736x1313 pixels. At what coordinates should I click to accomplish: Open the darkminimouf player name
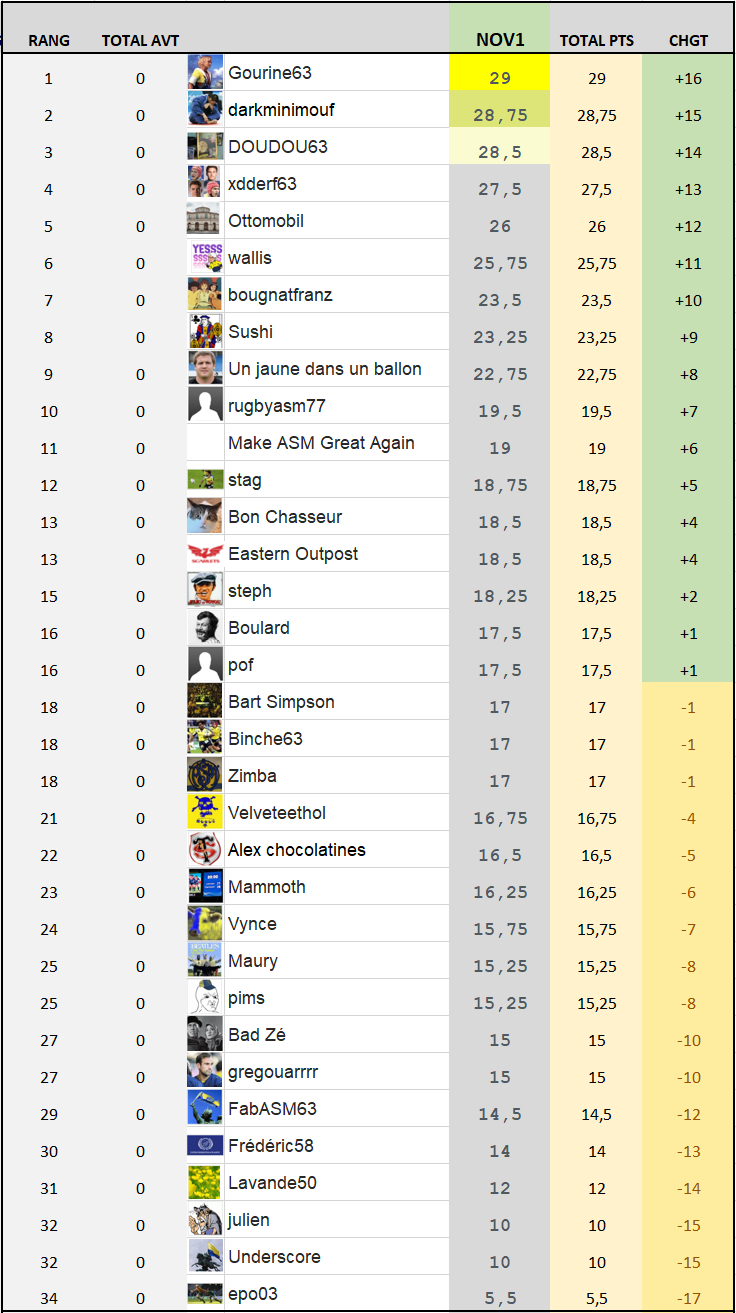coord(281,110)
